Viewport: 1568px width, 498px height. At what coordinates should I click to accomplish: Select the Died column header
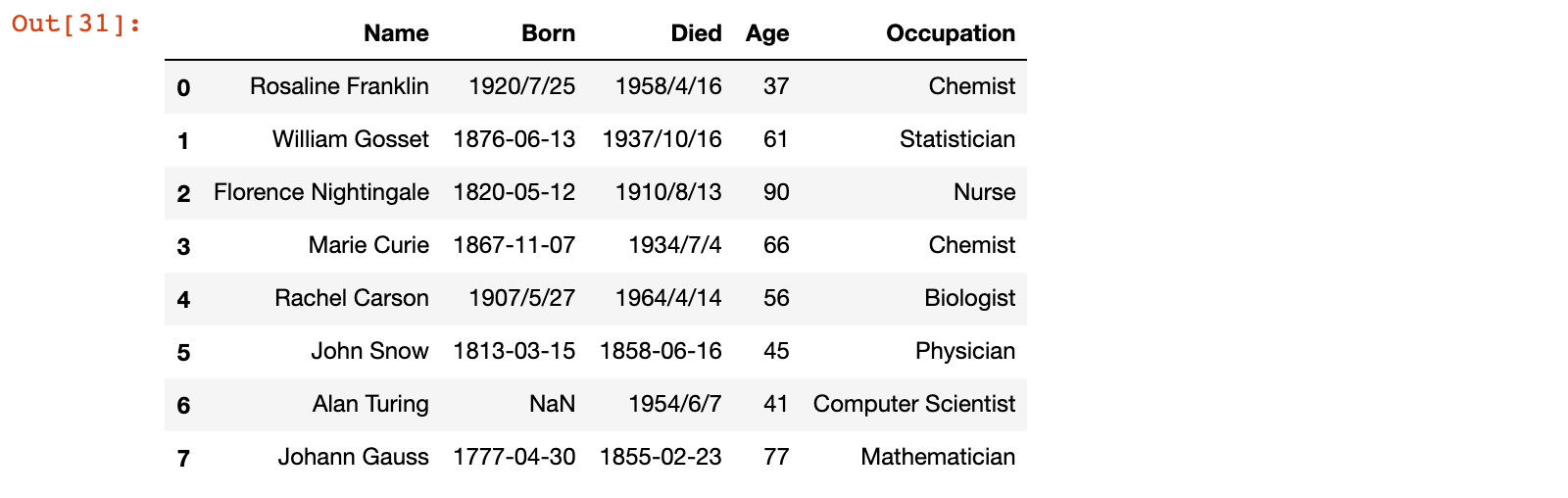[696, 33]
